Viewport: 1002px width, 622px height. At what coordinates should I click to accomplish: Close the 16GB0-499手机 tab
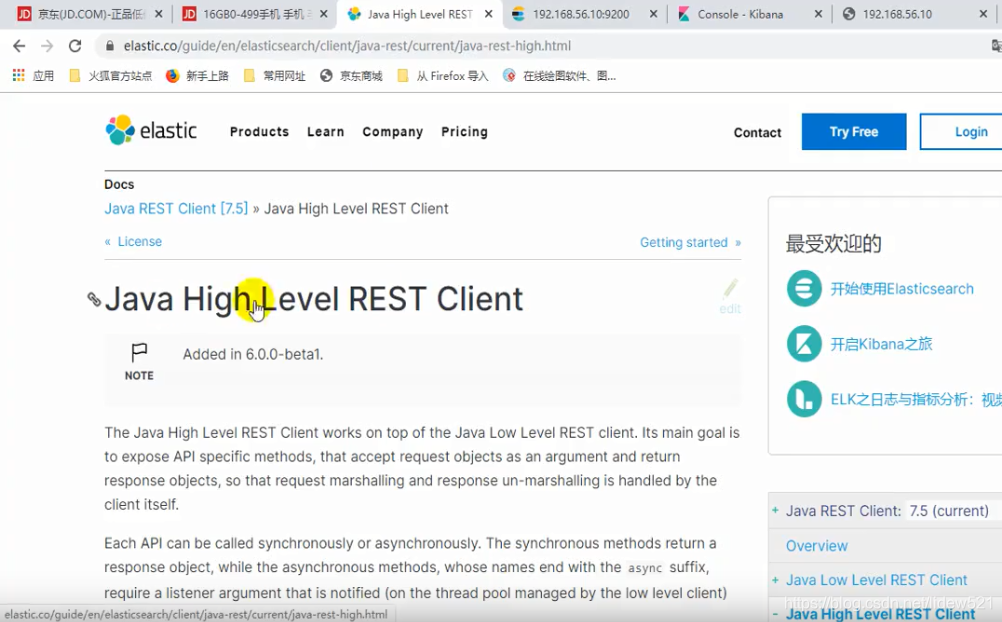click(x=324, y=13)
